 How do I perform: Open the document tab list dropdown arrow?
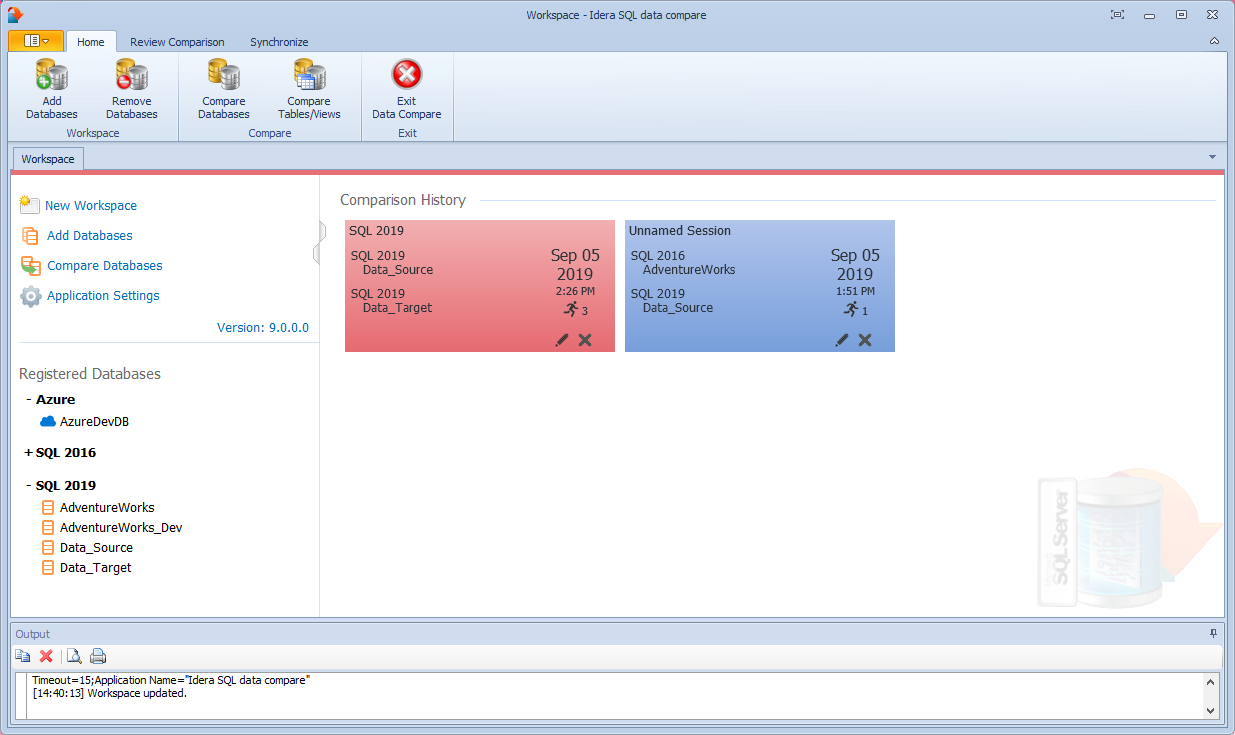[1212, 157]
